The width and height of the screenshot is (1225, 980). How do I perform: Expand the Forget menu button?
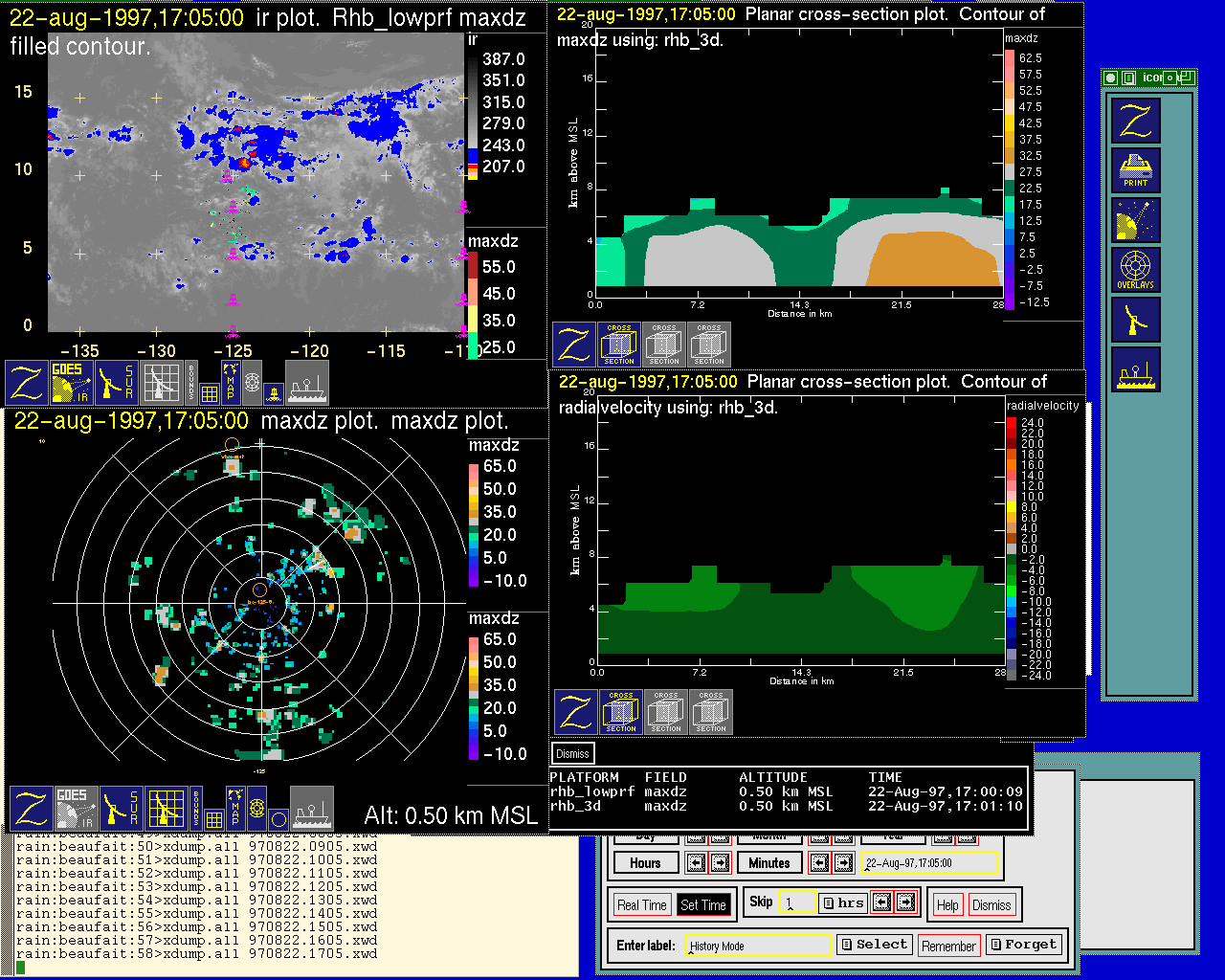(x=1023, y=945)
